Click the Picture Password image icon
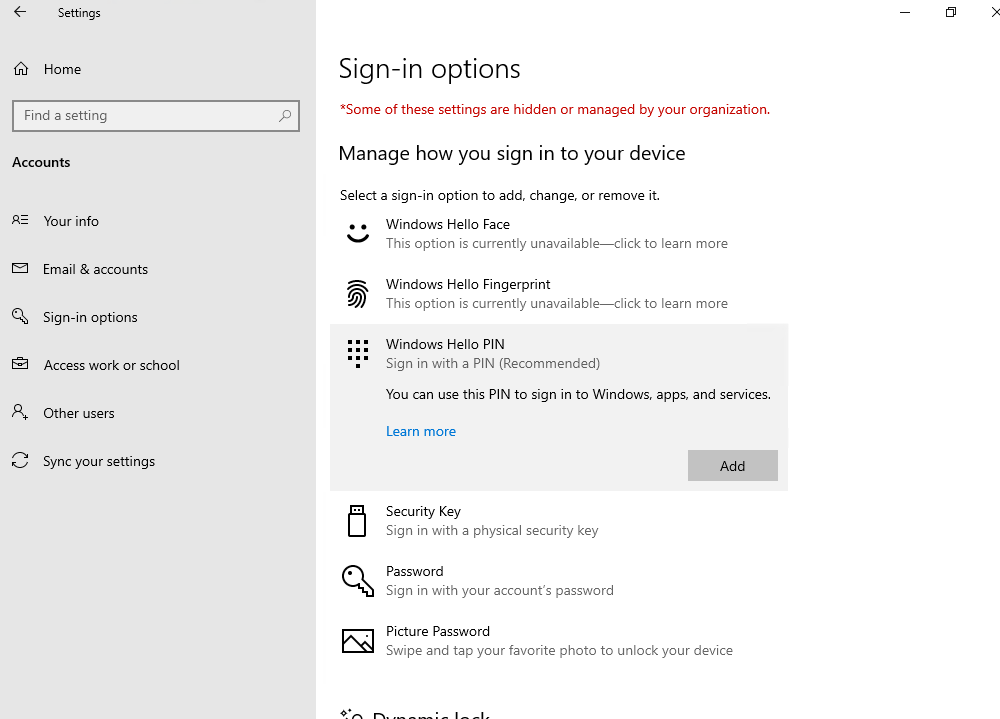 click(358, 641)
